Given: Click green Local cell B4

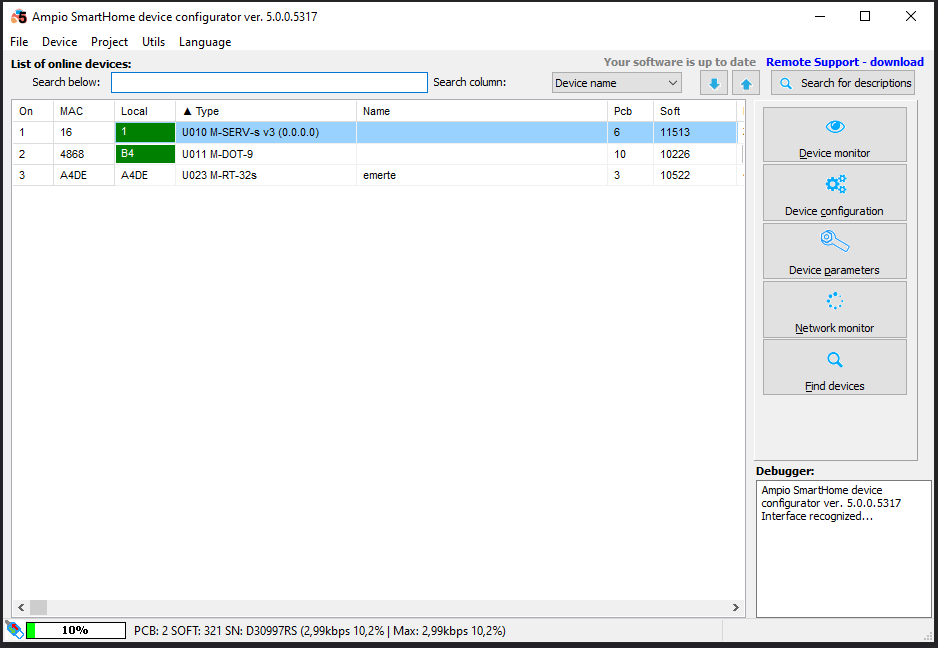Looking at the screenshot, I should 145,154.
